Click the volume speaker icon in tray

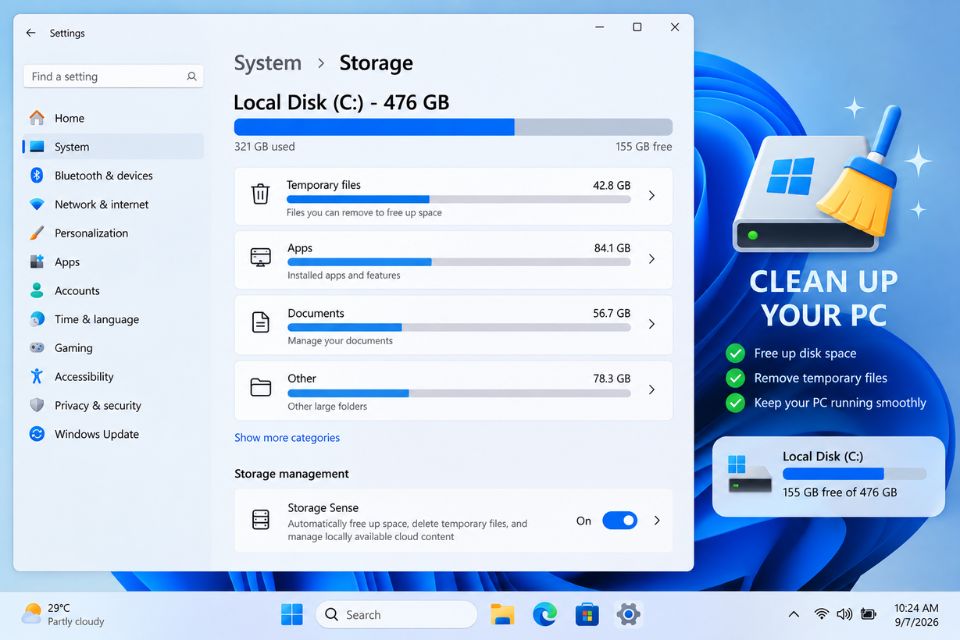[844, 614]
